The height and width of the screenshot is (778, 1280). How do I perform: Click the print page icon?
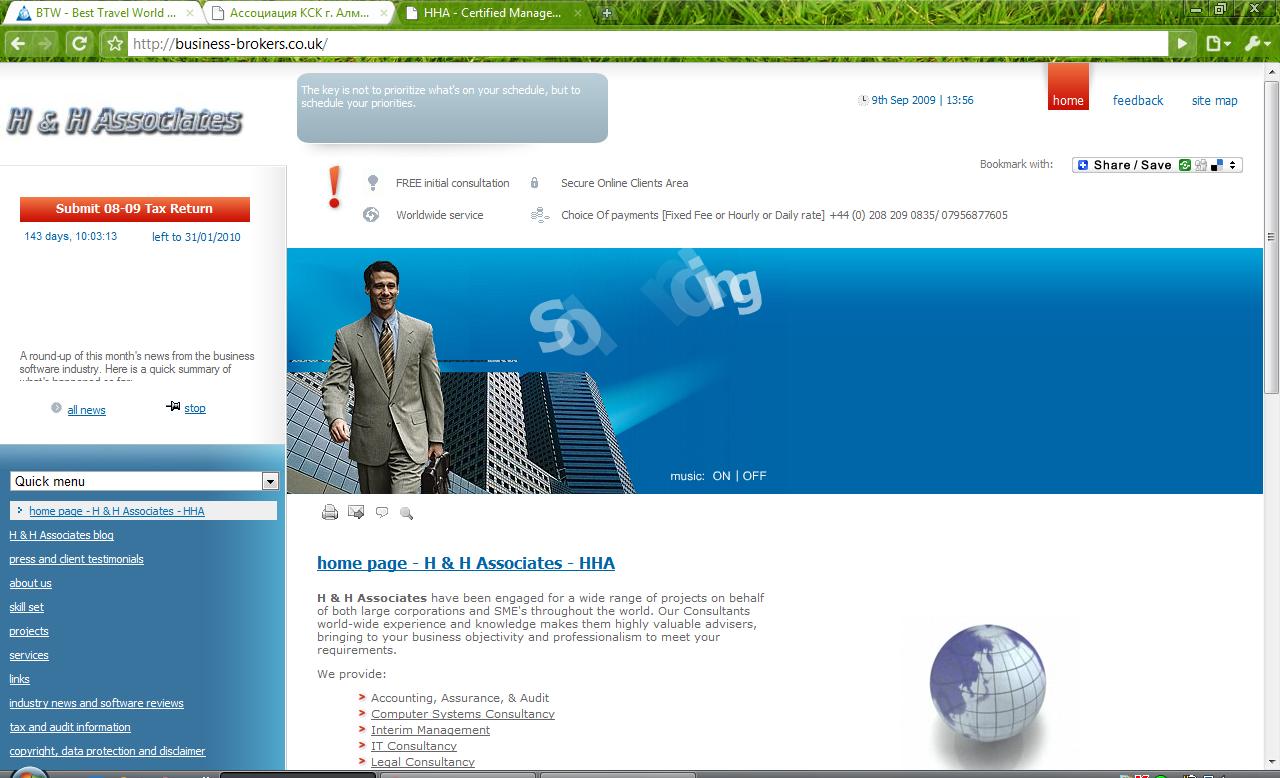[x=330, y=512]
